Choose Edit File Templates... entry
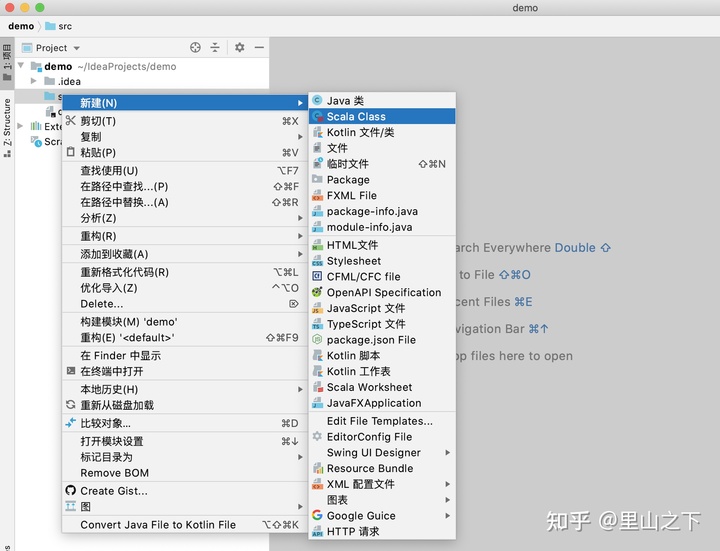Image resolution: width=720 pixels, height=551 pixels. (382, 421)
